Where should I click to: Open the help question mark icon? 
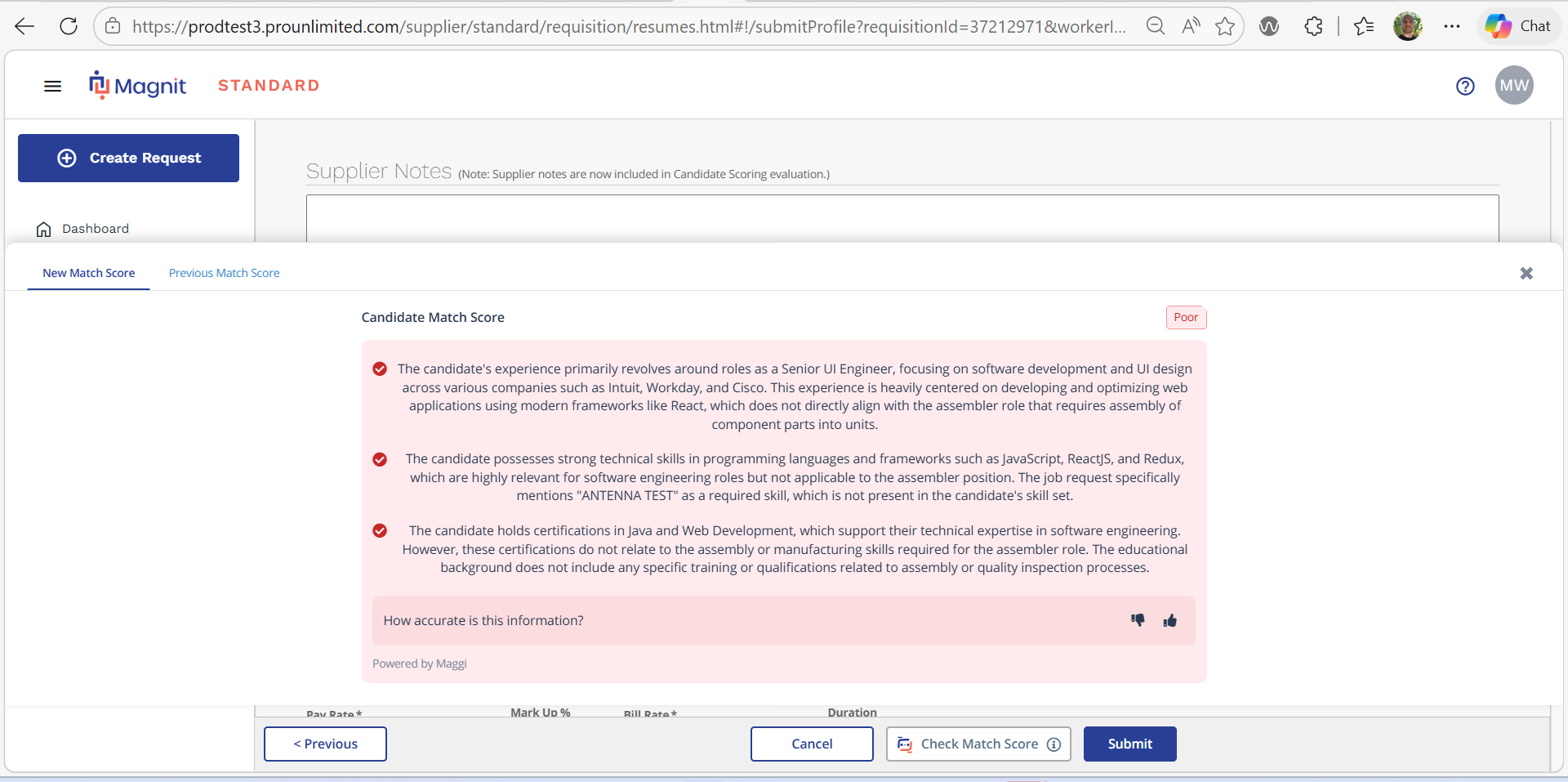1465,86
